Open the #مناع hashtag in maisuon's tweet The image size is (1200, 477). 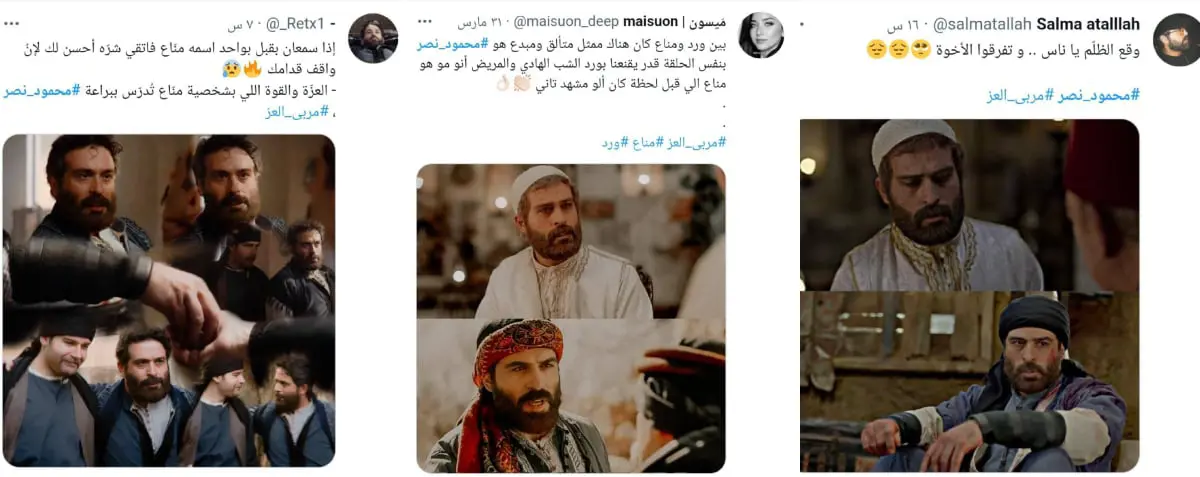(646, 143)
